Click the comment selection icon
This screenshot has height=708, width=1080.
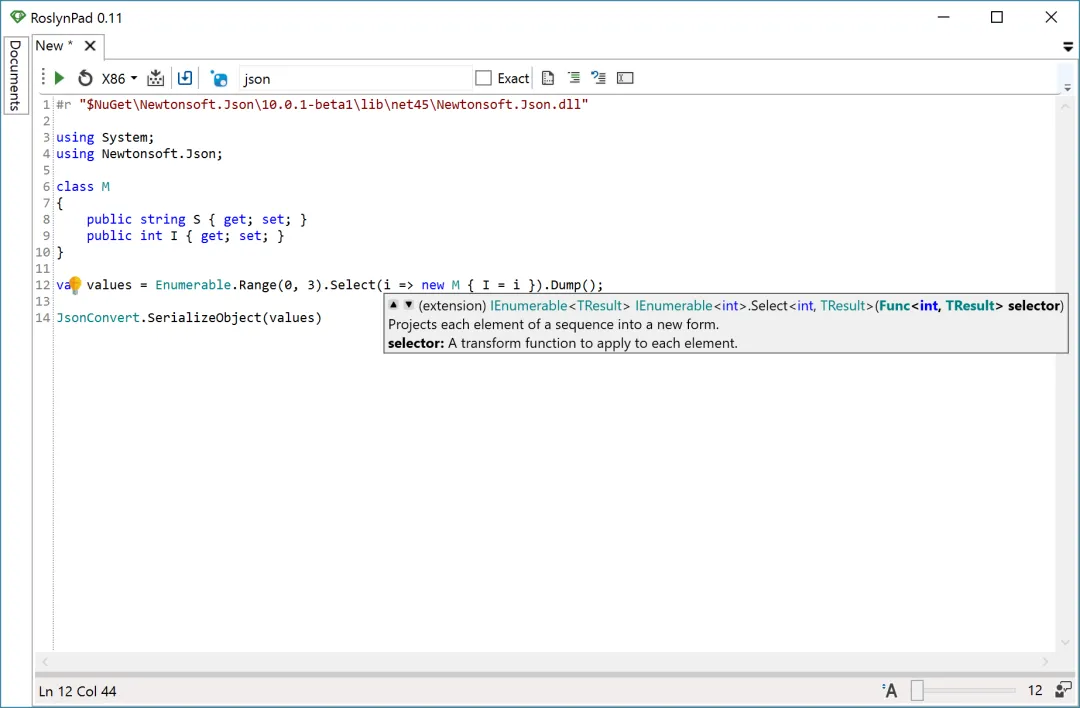click(x=573, y=78)
